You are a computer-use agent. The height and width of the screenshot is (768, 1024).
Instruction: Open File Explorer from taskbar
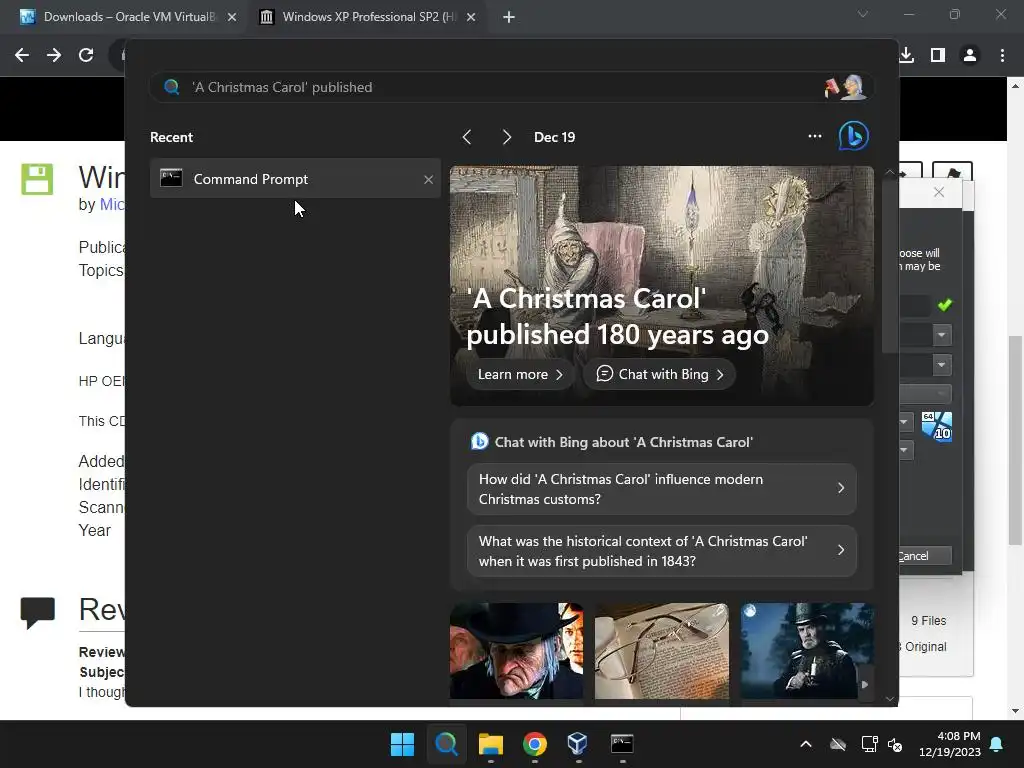point(490,744)
